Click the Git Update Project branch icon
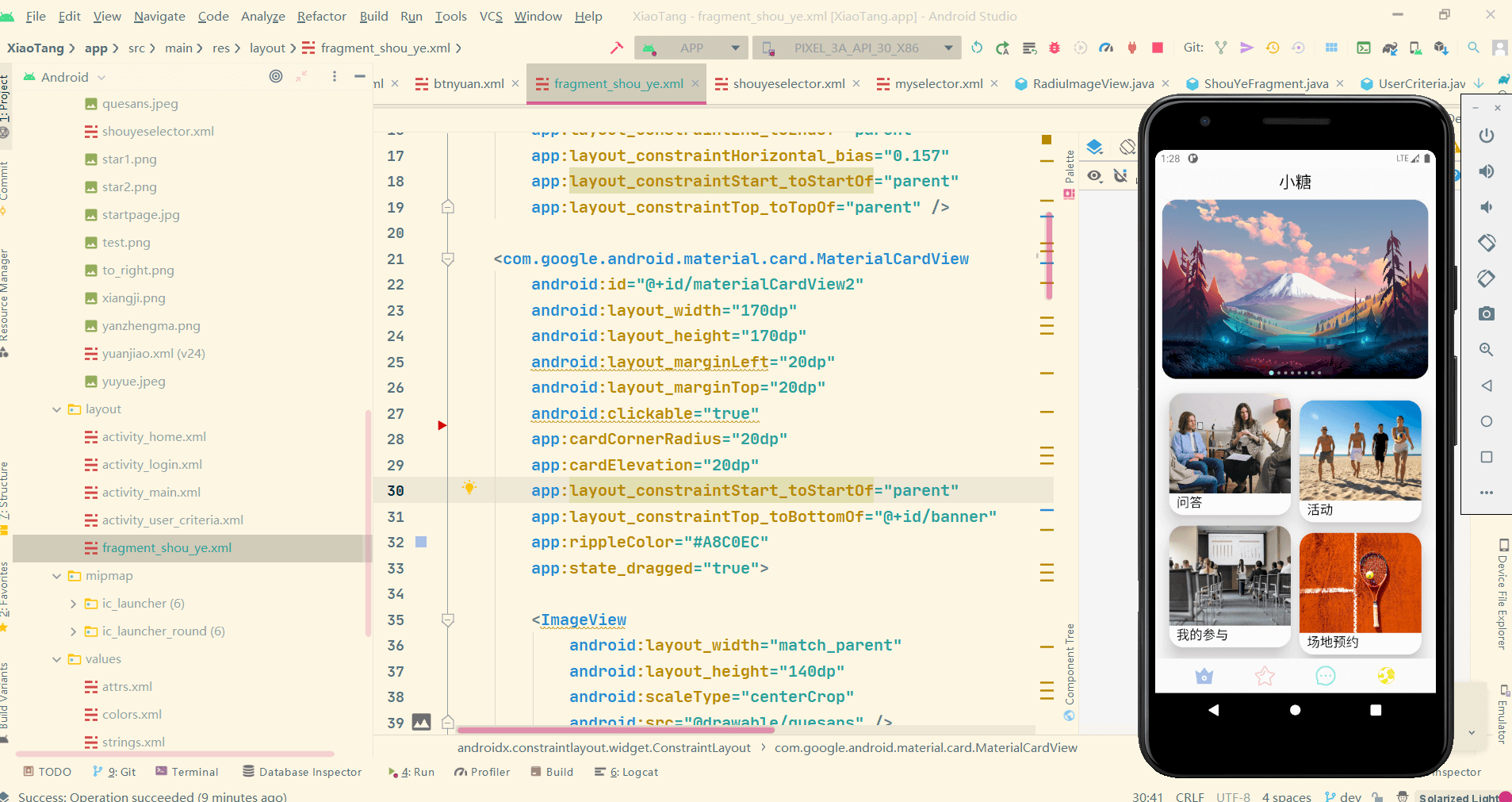 [x=1221, y=48]
